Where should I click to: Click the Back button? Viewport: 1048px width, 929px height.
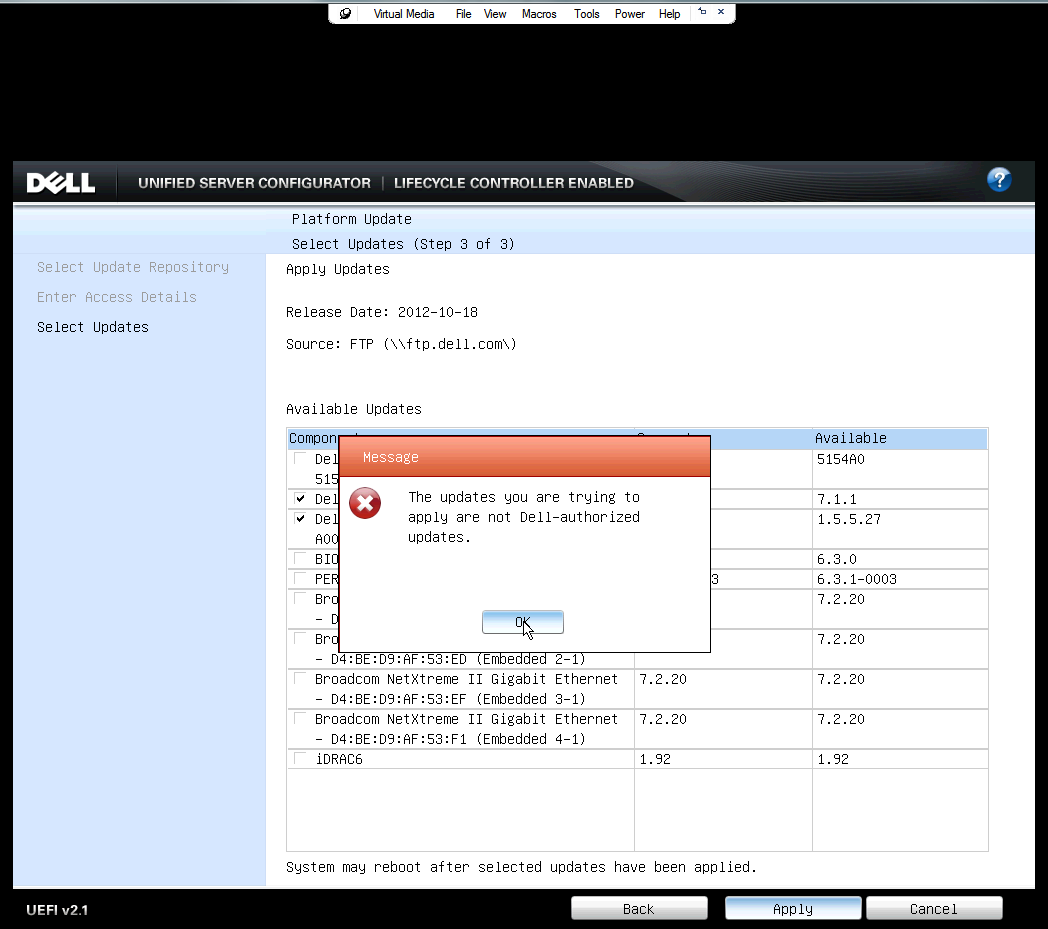(x=639, y=909)
